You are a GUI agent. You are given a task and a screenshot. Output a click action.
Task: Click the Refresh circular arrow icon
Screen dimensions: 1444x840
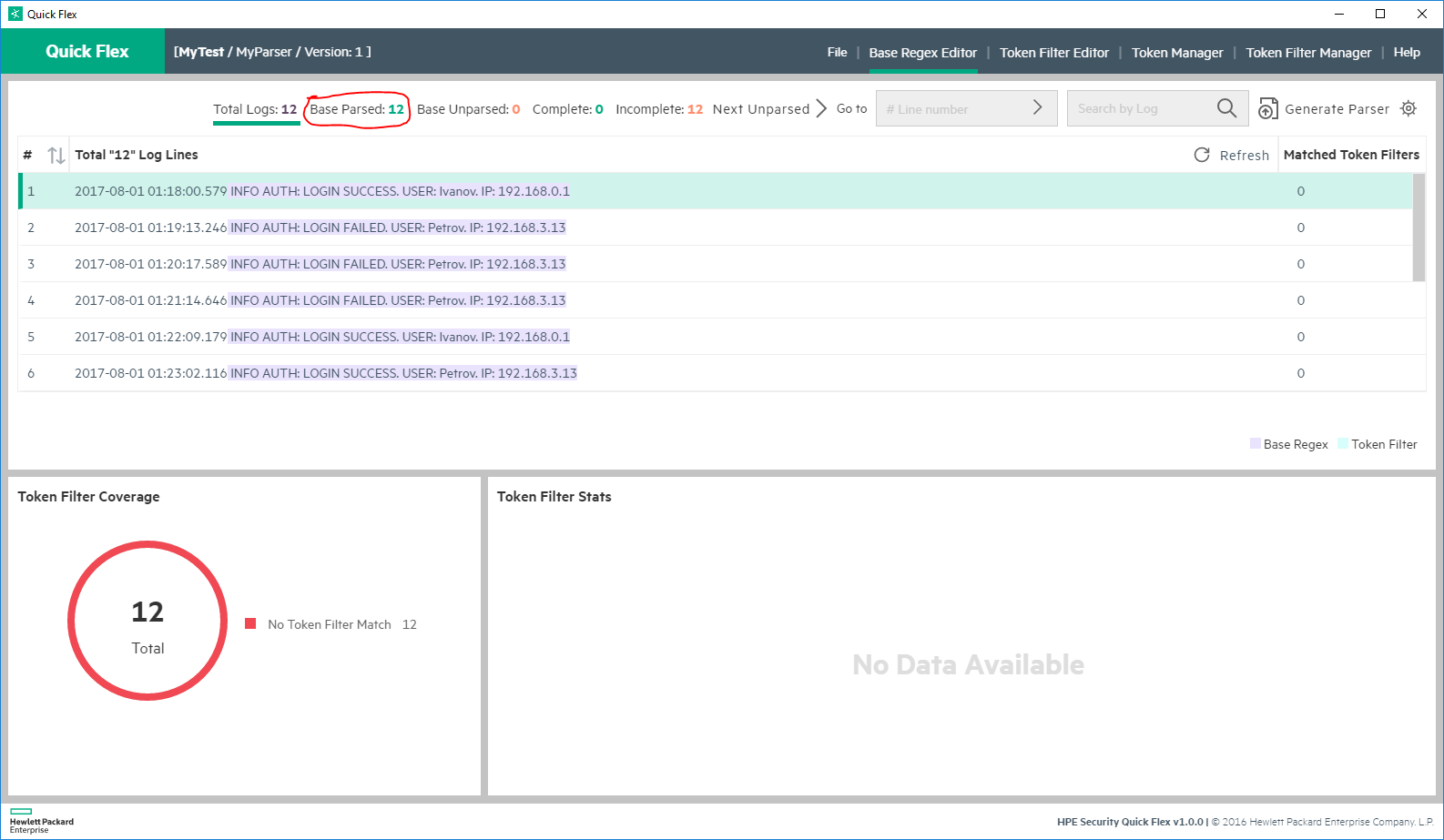click(1202, 155)
